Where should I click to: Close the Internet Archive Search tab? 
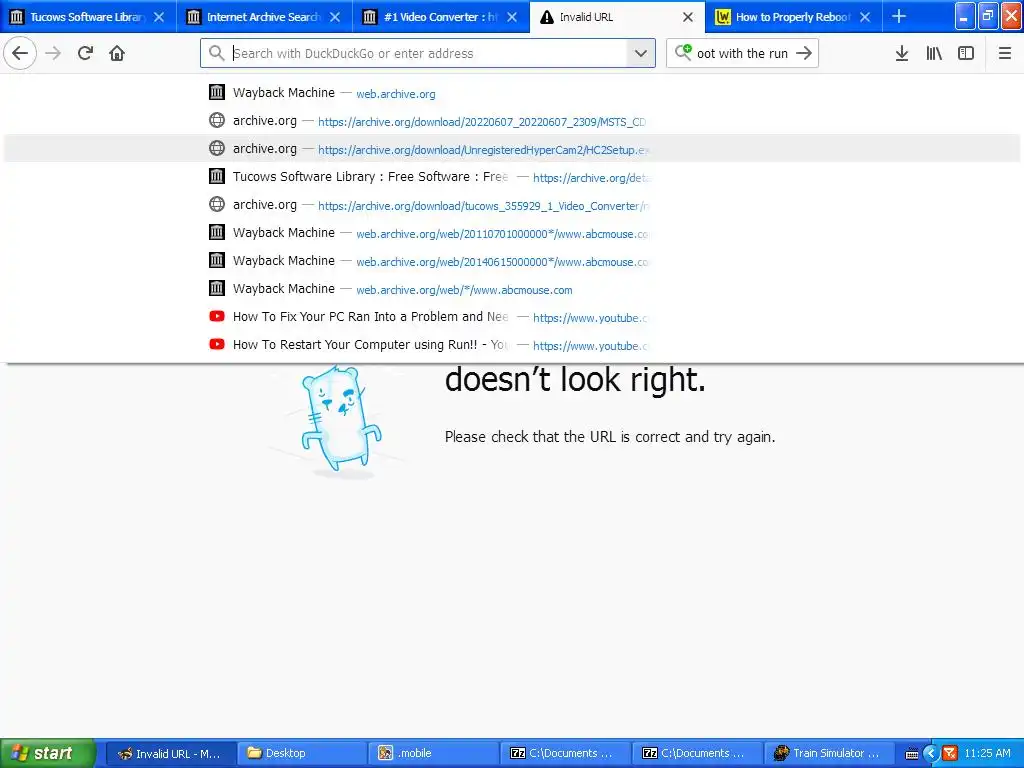click(x=335, y=17)
